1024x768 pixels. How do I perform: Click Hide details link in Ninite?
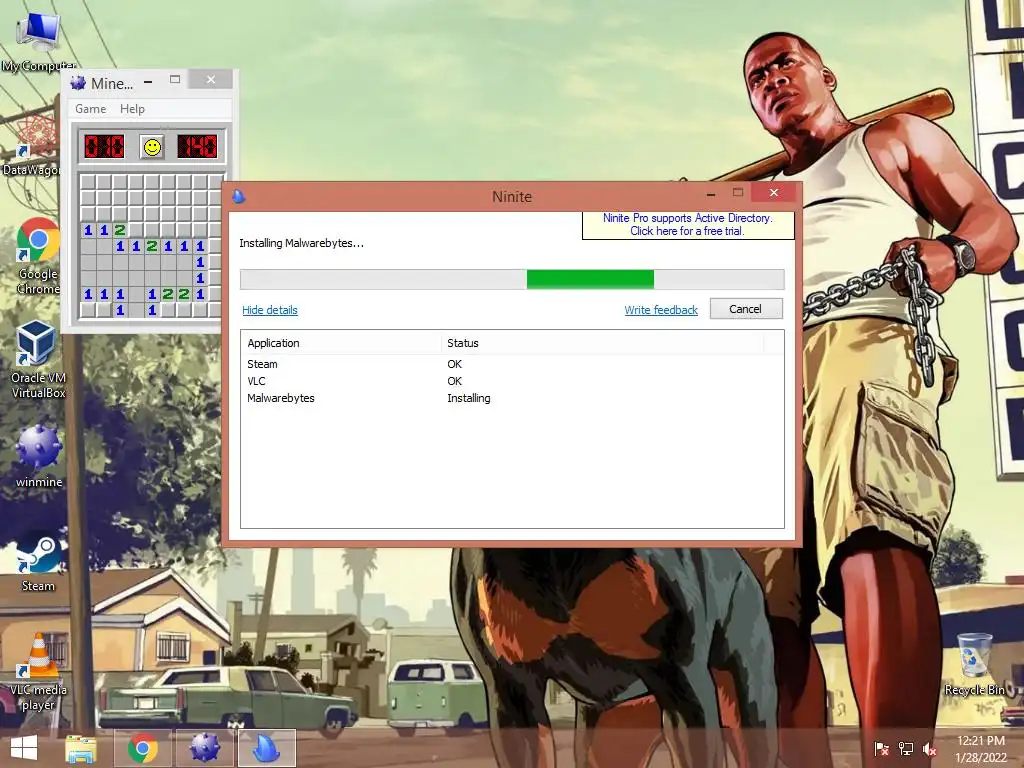tap(270, 310)
